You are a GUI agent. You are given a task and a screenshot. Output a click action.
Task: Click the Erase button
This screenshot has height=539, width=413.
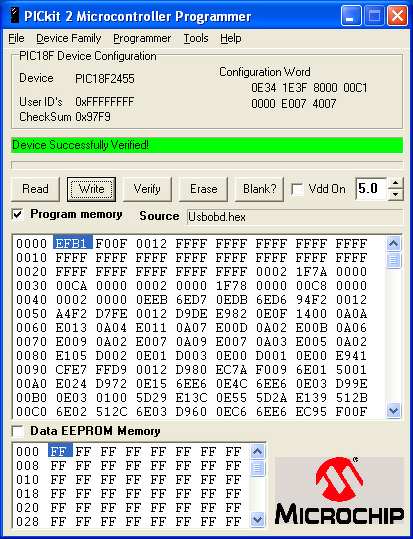tap(203, 189)
